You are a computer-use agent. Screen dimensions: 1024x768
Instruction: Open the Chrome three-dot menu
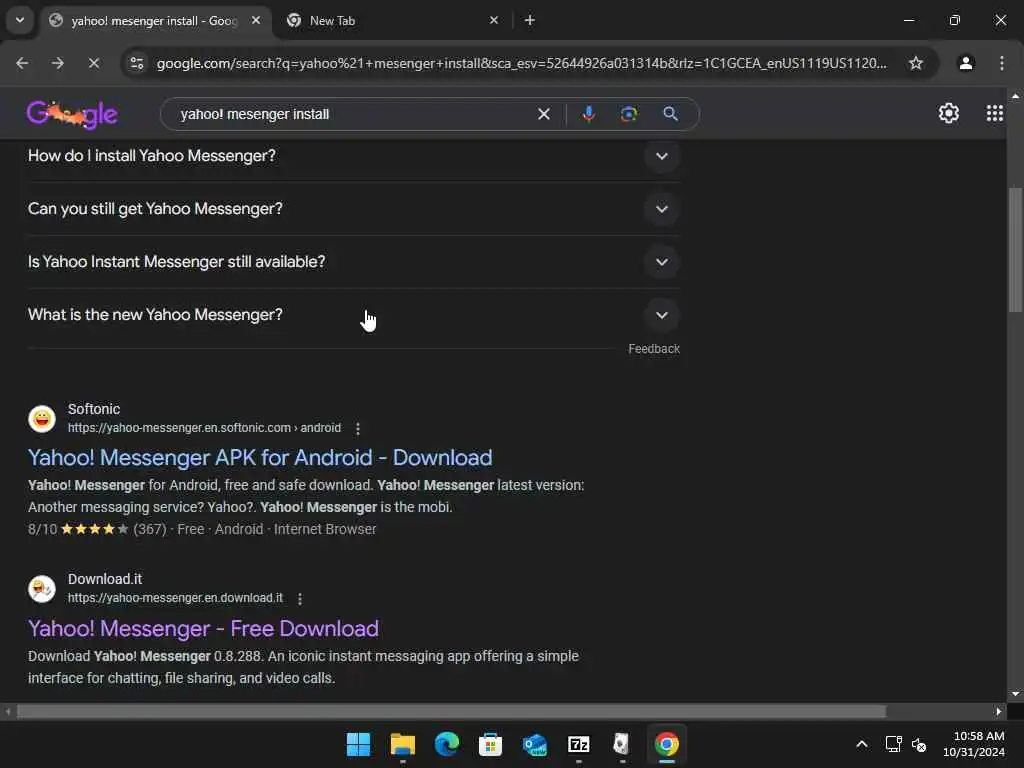[x=1002, y=63]
